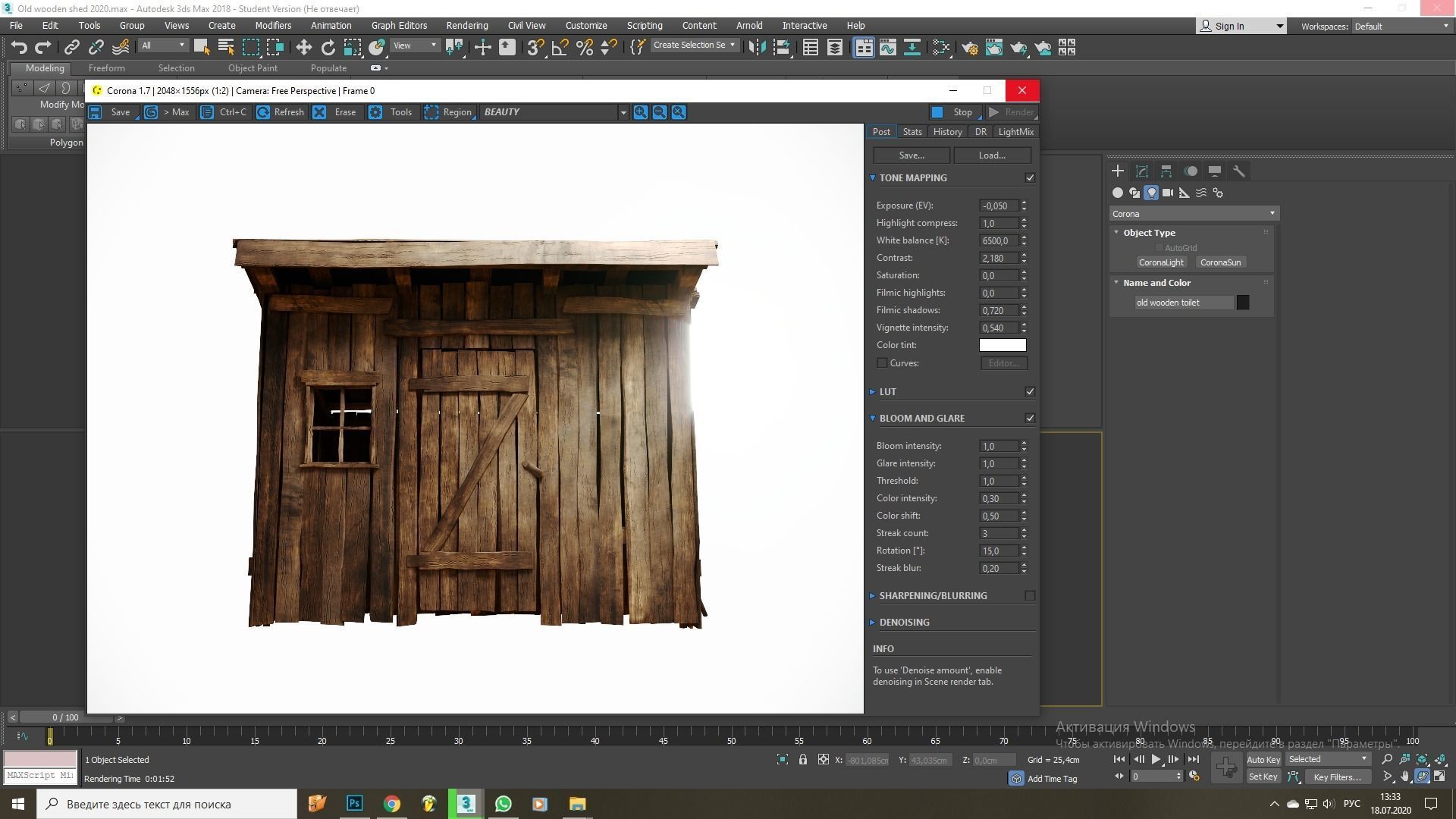
Task: Enable the Curves checkbox
Action: (882, 363)
